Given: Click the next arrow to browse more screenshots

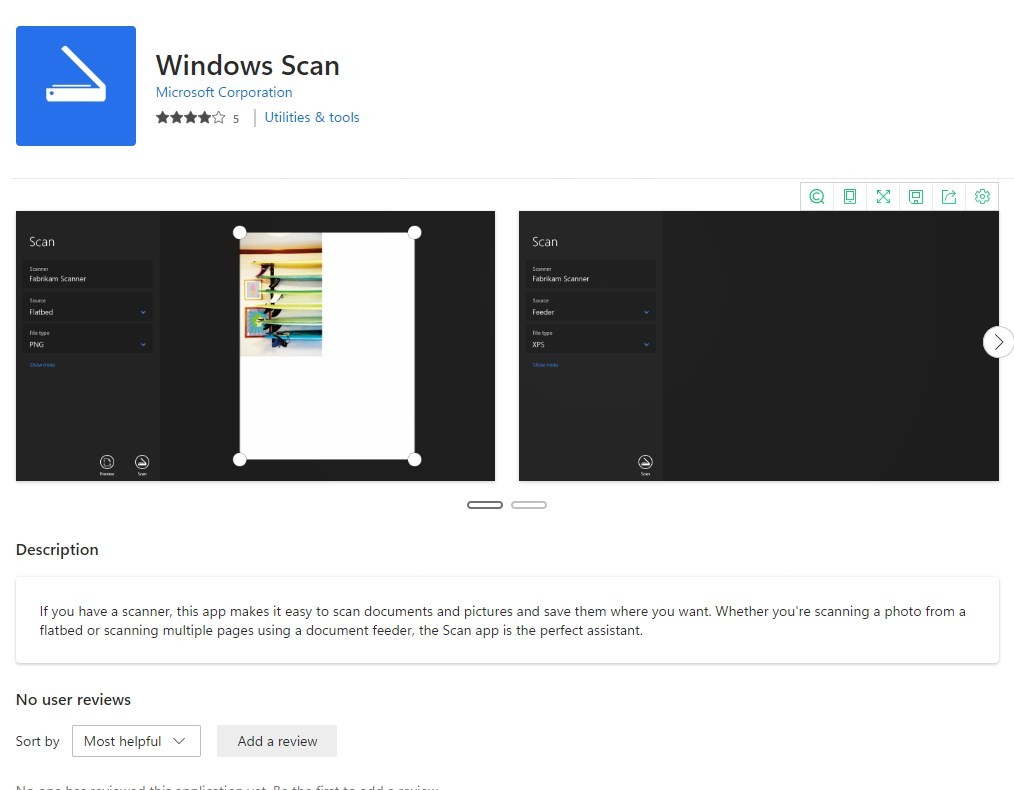Looking at the screenshot, I should click(997, 341).
